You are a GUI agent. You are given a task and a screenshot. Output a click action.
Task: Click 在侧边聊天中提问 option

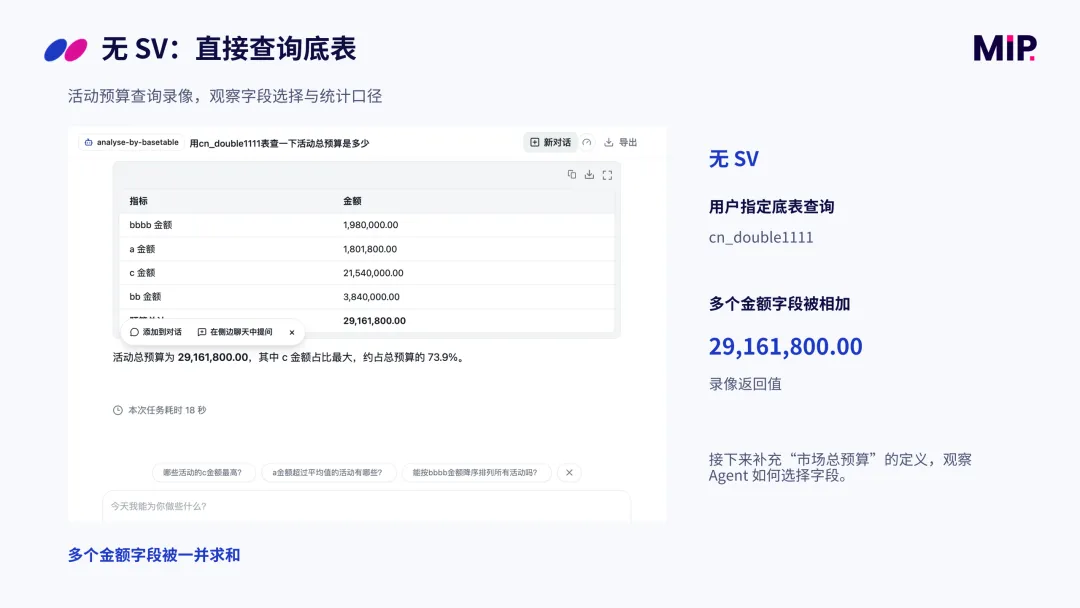click(x=235, y=332)
